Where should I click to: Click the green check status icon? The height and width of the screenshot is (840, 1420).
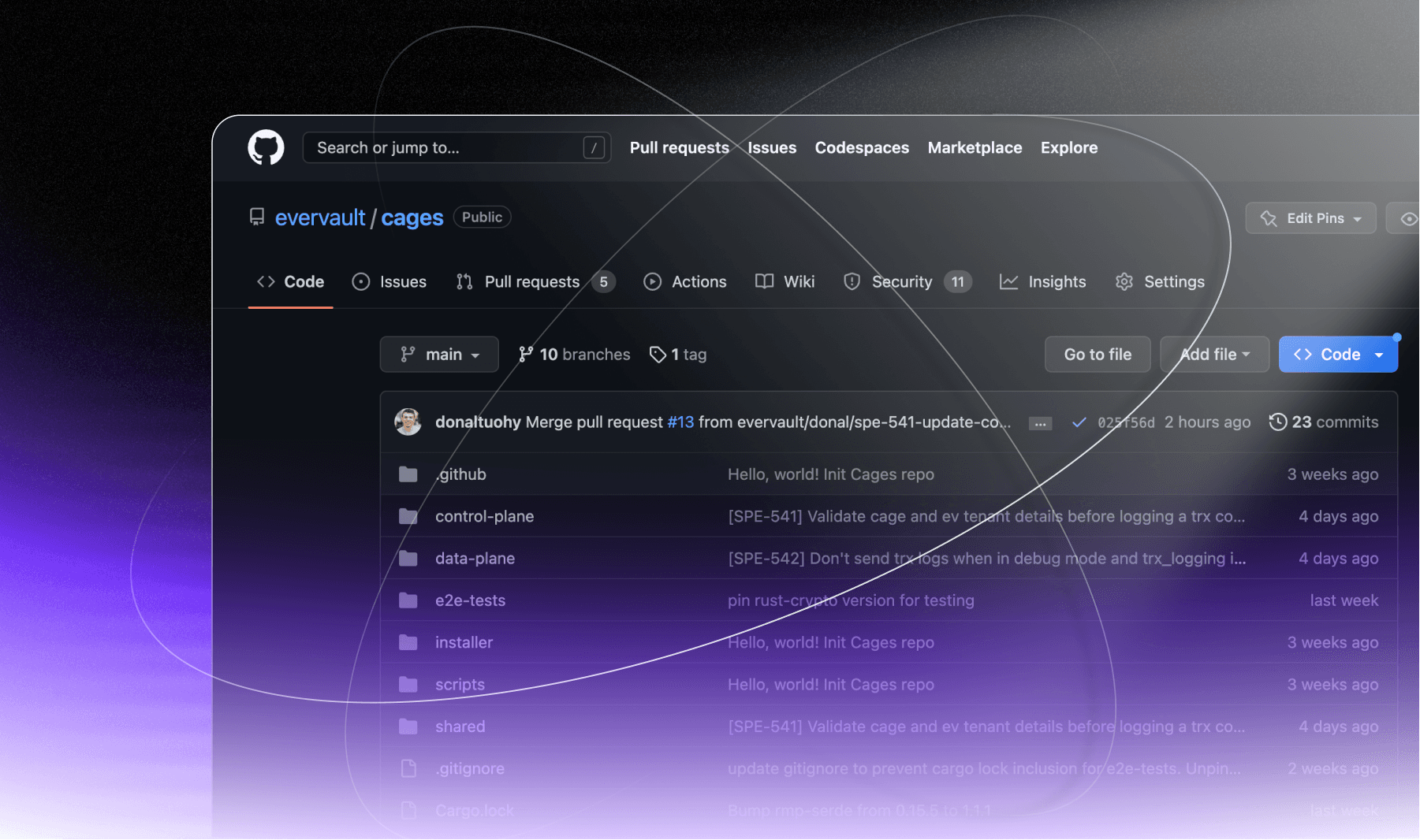coord(1079,423)
